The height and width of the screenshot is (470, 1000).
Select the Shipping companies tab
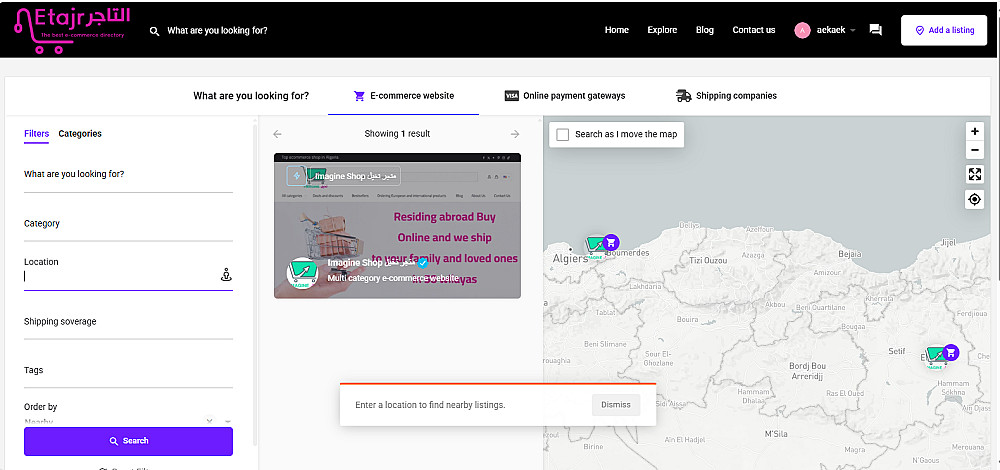(x=726, y=96)
